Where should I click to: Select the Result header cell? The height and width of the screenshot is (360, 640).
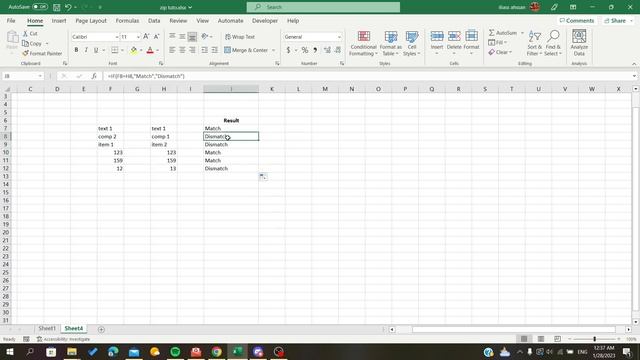231,120
